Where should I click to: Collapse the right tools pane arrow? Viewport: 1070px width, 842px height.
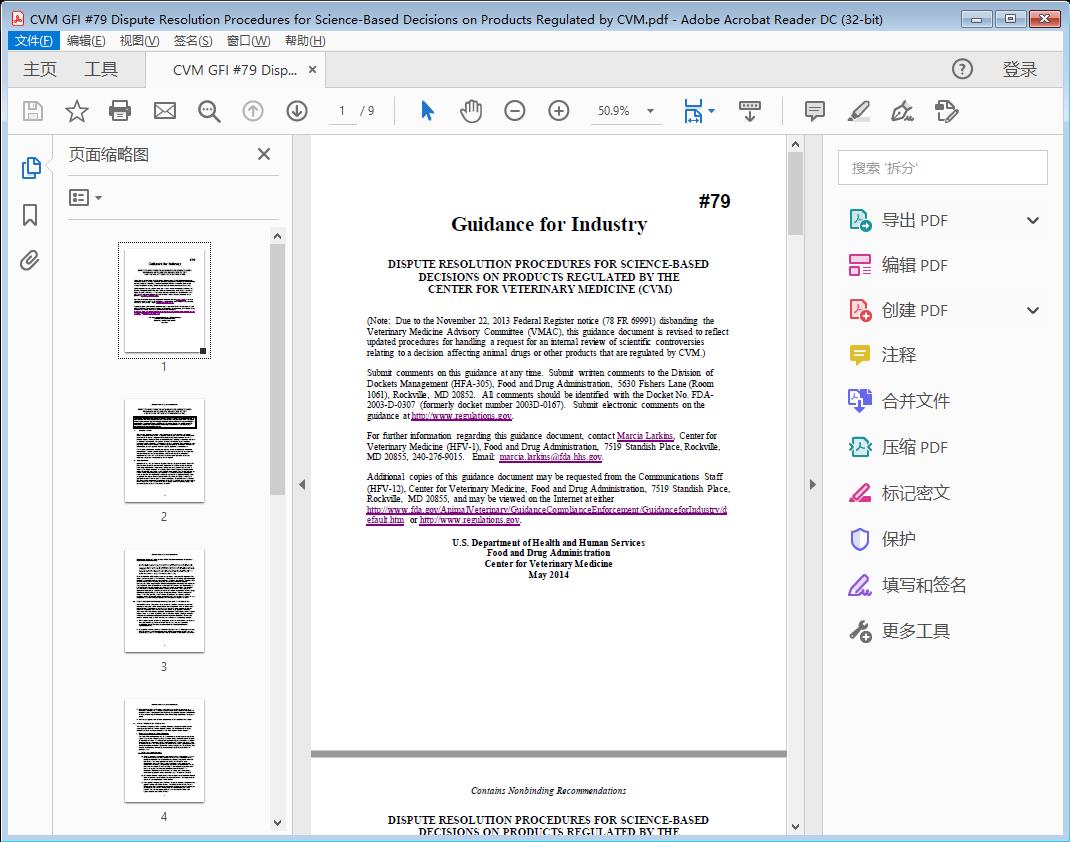812,485
